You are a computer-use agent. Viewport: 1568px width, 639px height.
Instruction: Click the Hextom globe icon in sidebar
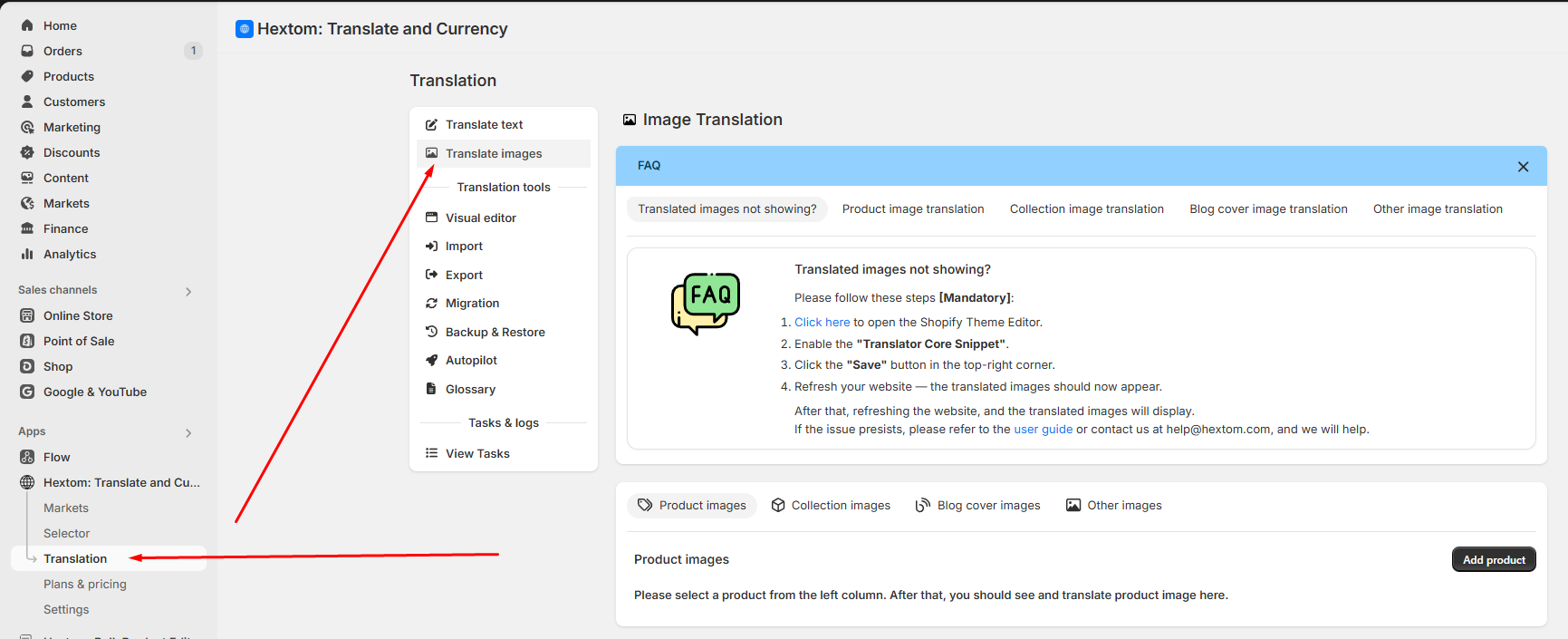coord(27,482)
